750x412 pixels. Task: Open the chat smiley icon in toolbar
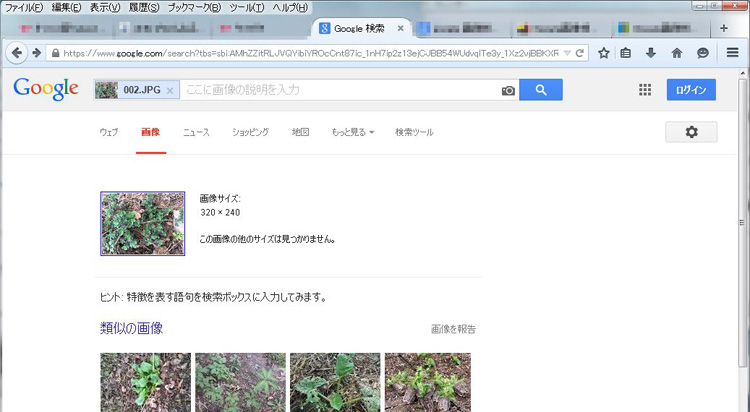(x=703, y=53)
